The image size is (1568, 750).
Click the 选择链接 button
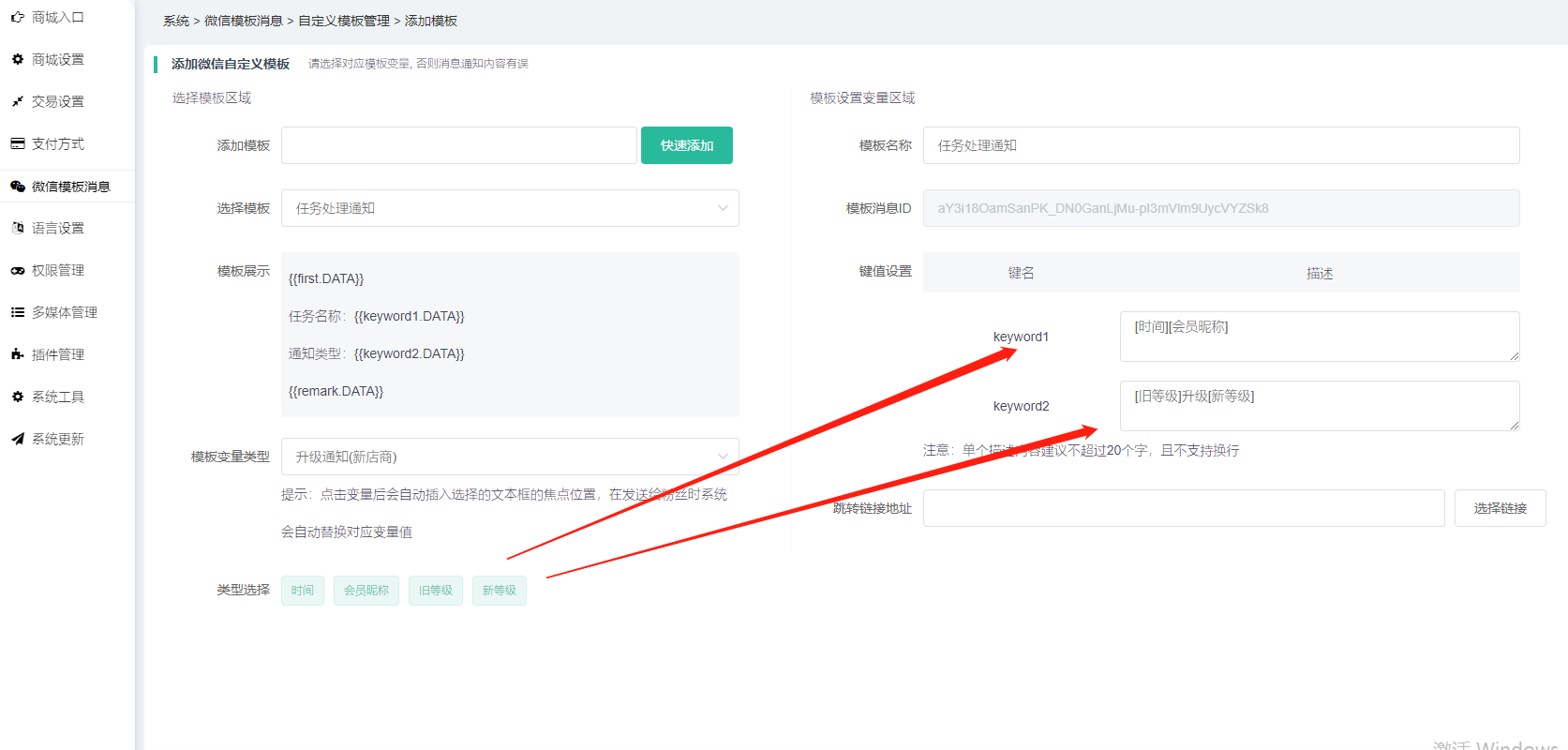pyautogui.click(x=1500, y=508)
